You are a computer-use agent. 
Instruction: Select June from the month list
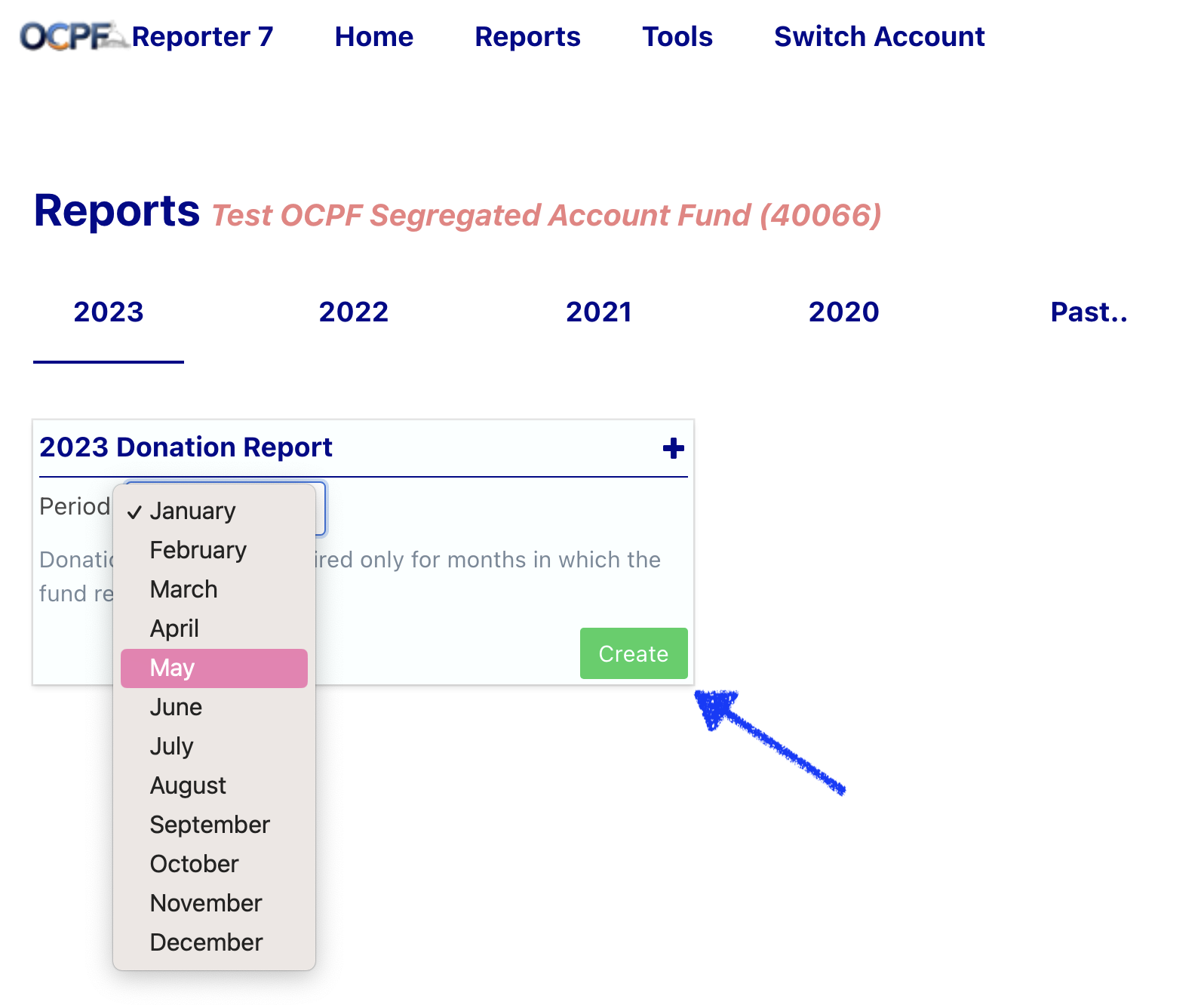176,707
